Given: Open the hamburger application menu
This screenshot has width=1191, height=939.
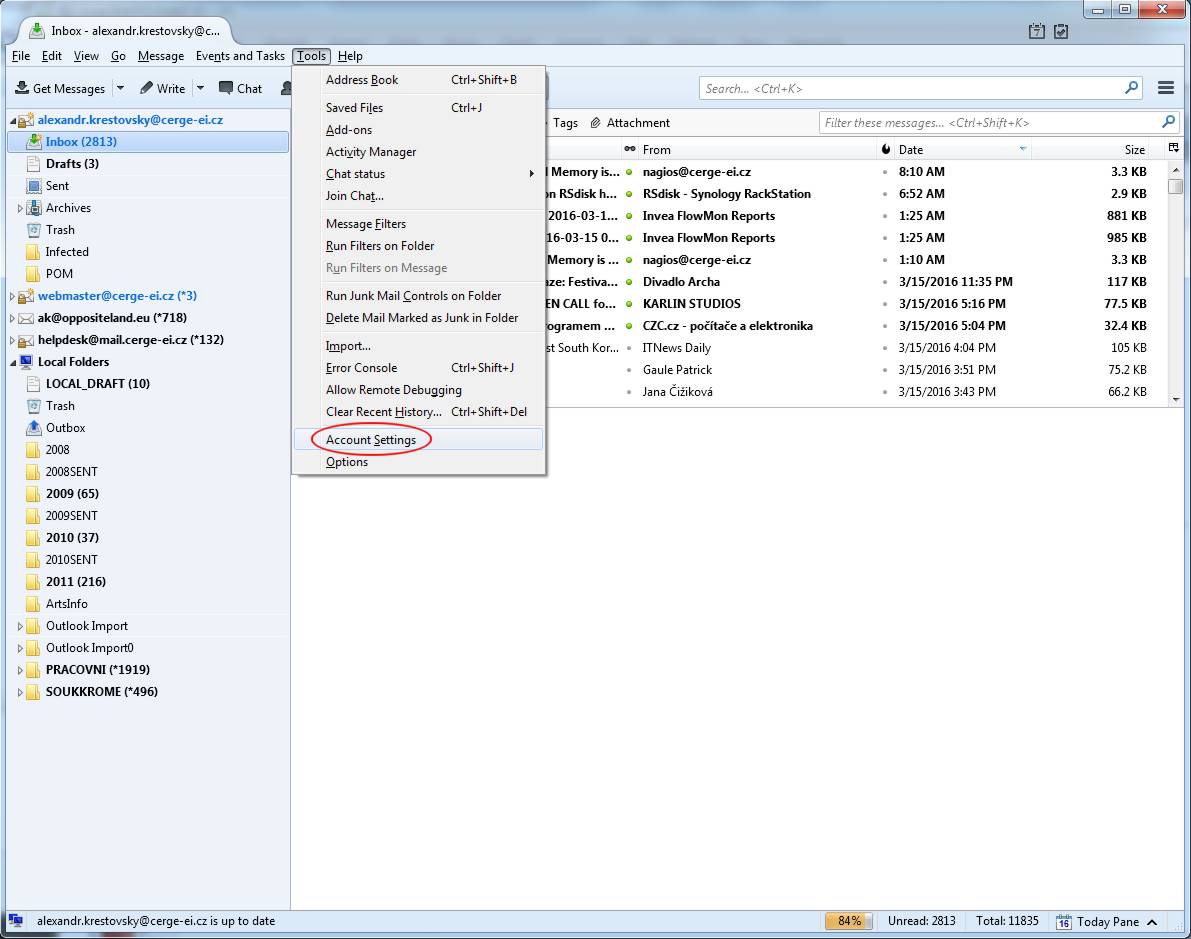Looking at the screenshot, I should click(1165, 88).
